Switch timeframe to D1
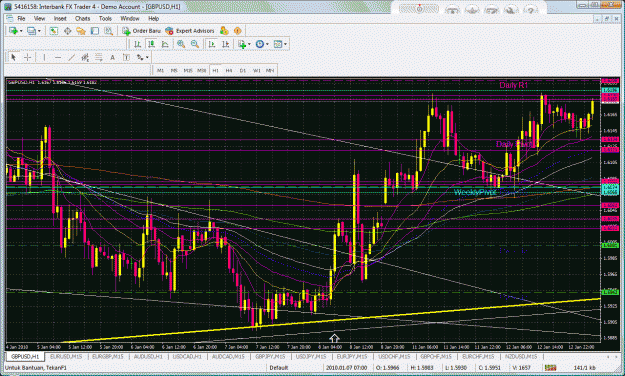This screenshot has height=376, width=625. (x=243, y=71)
